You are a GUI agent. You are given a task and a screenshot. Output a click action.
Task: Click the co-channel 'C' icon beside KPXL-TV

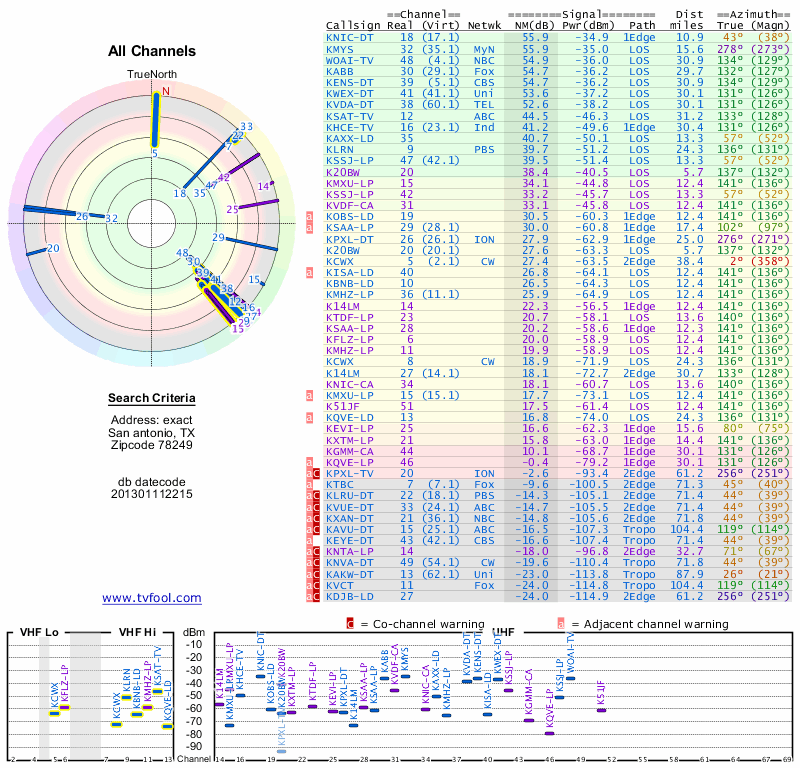[x=318, y=473]
